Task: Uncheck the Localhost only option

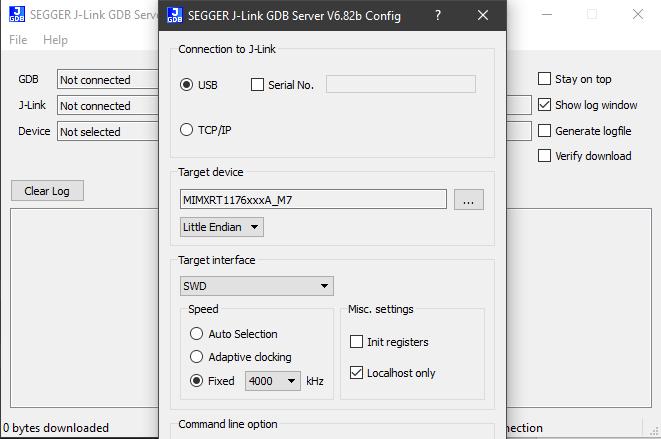Action: [x=357, y=373]
